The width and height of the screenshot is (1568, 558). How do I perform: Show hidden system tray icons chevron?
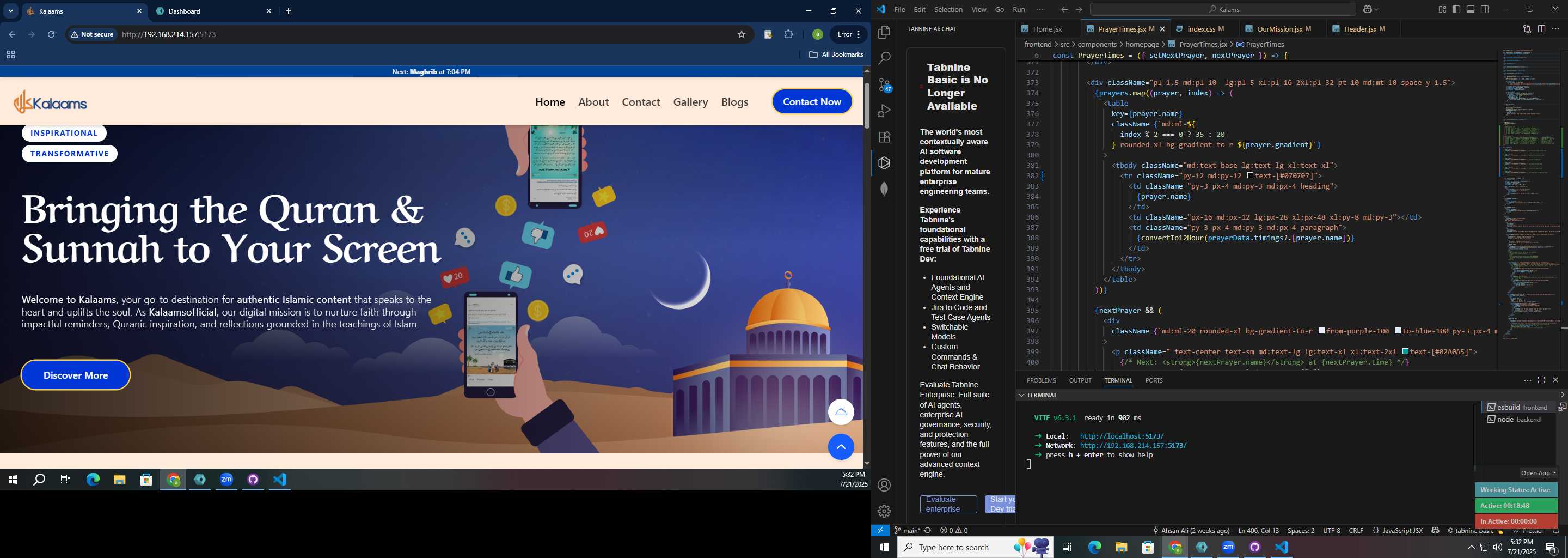click(x=1471, y=547)
